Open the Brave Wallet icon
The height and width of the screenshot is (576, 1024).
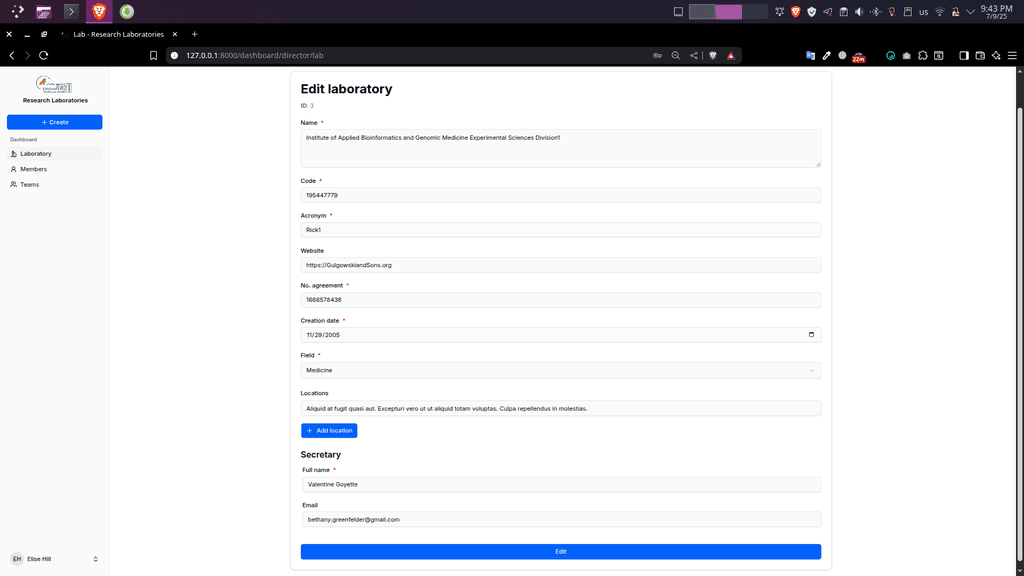pos(980,56)
